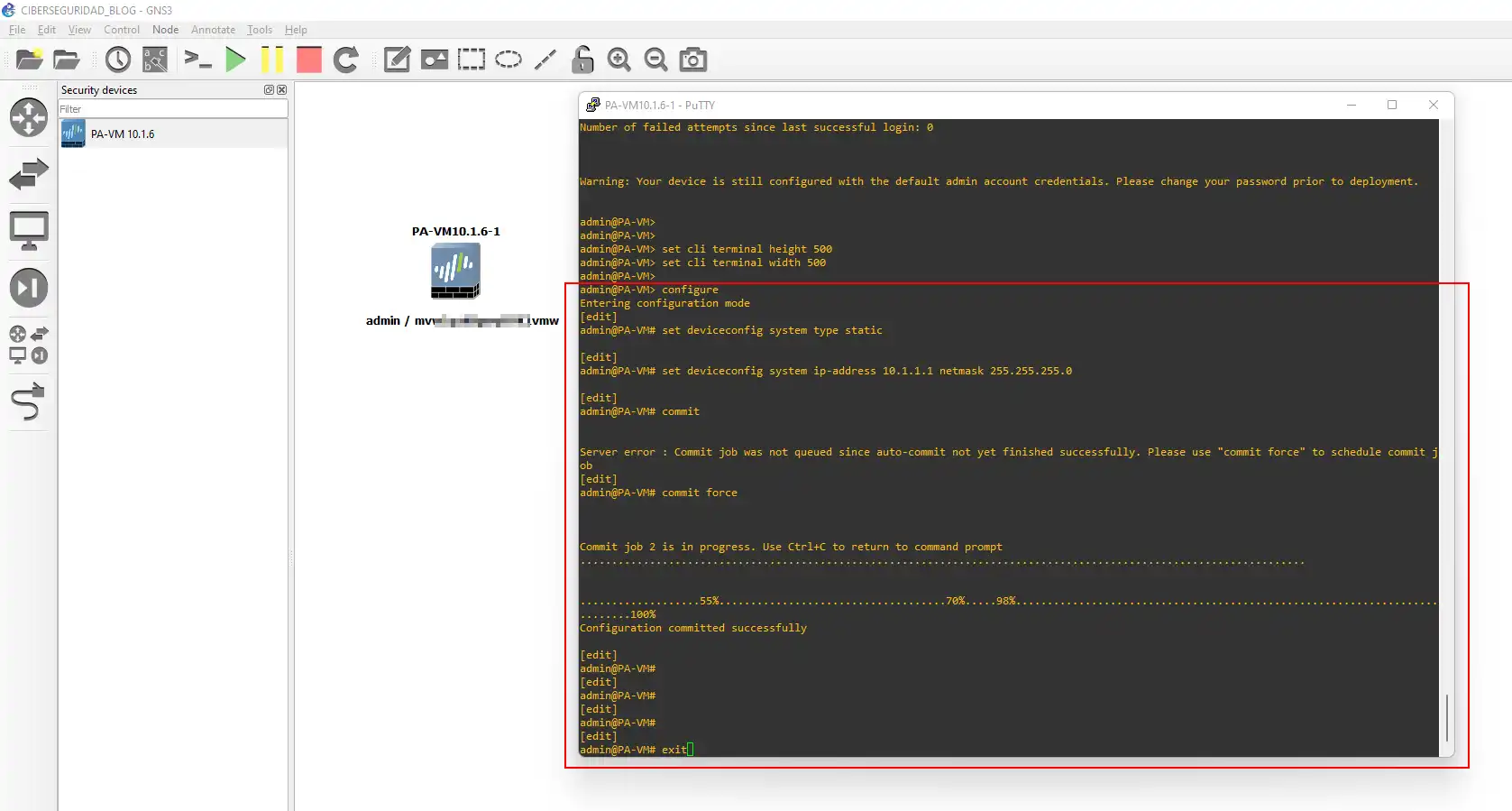The width and height of the screenshot is (1512, 811).
Task: Select the PA-VM10.1.6-1 firewall node on canvas
Action: click(x=455, y=272)
